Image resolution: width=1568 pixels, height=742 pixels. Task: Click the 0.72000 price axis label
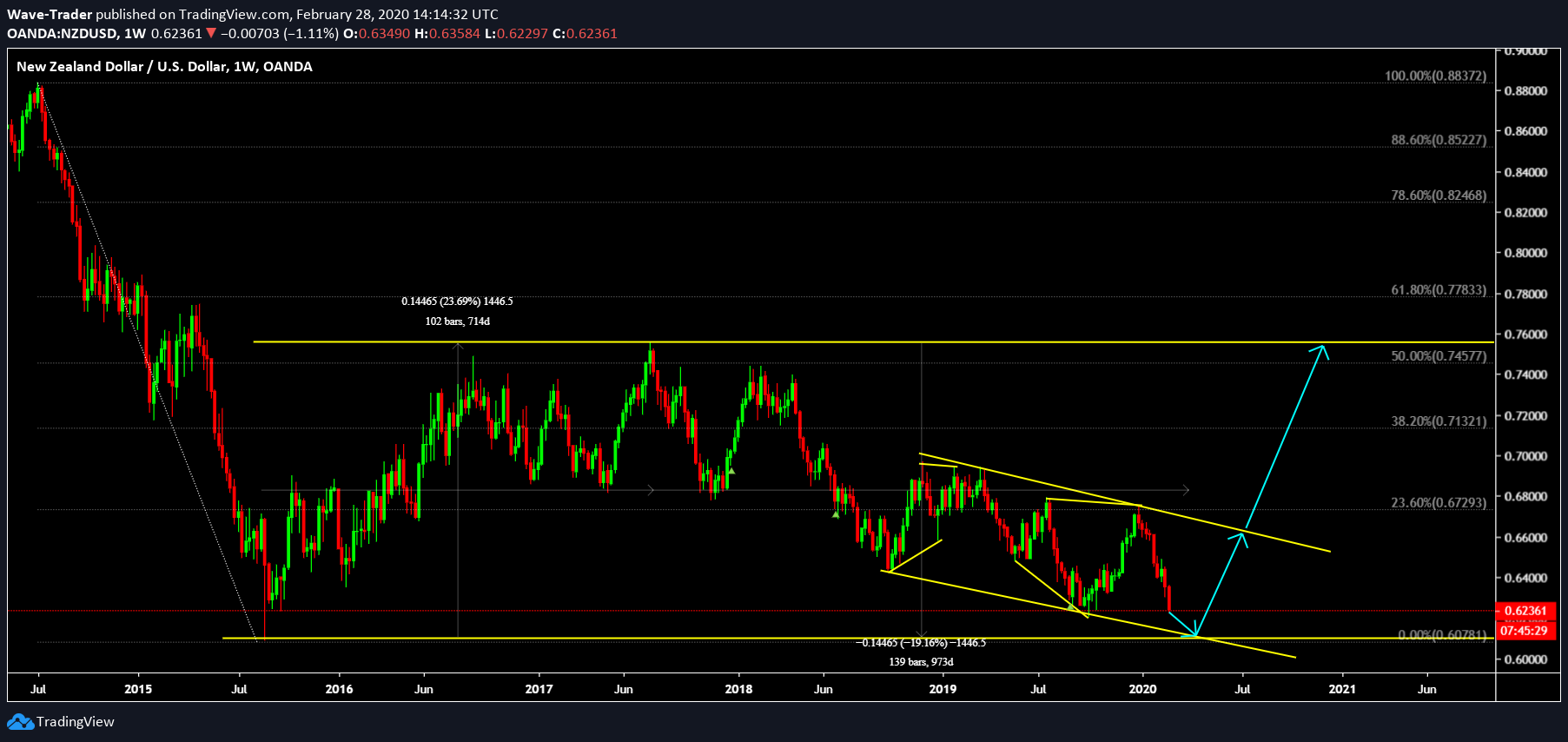point(1525,416)
